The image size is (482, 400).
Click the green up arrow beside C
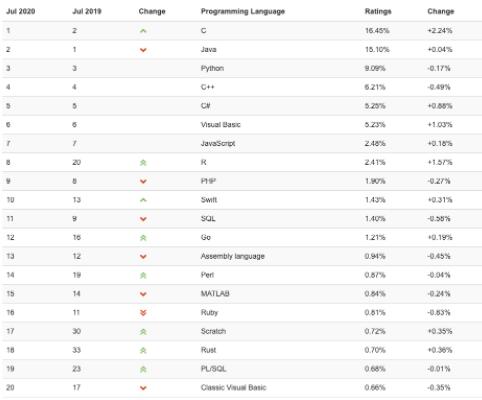(x=143, y=31)
